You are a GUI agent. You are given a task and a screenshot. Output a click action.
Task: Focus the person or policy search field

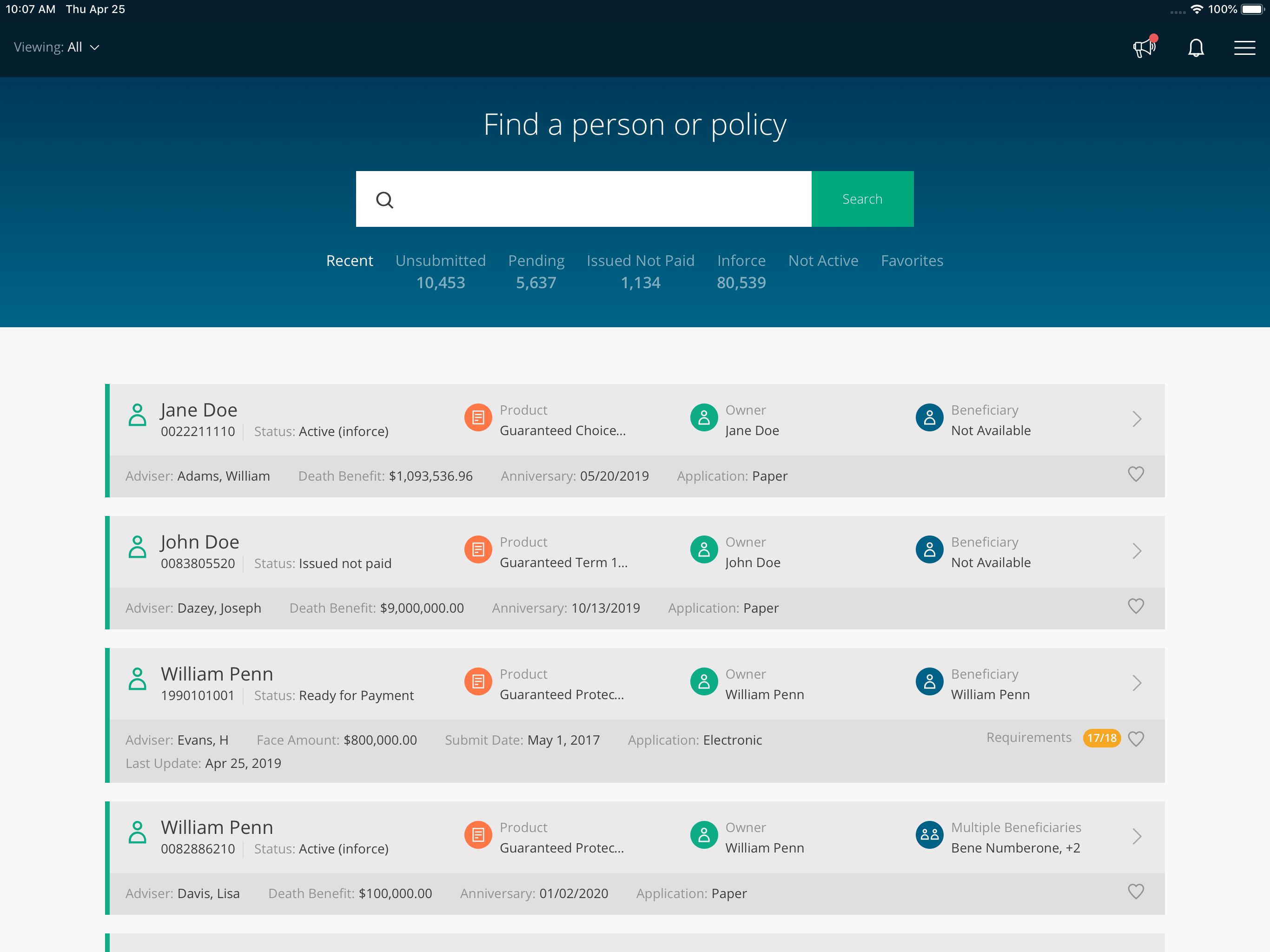[583, 198]
